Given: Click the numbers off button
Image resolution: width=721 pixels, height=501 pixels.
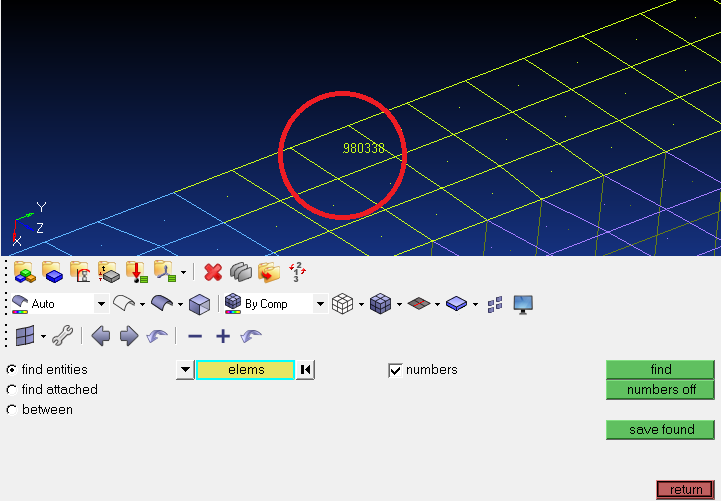Looking at the screenshot, I should [660, 390].
